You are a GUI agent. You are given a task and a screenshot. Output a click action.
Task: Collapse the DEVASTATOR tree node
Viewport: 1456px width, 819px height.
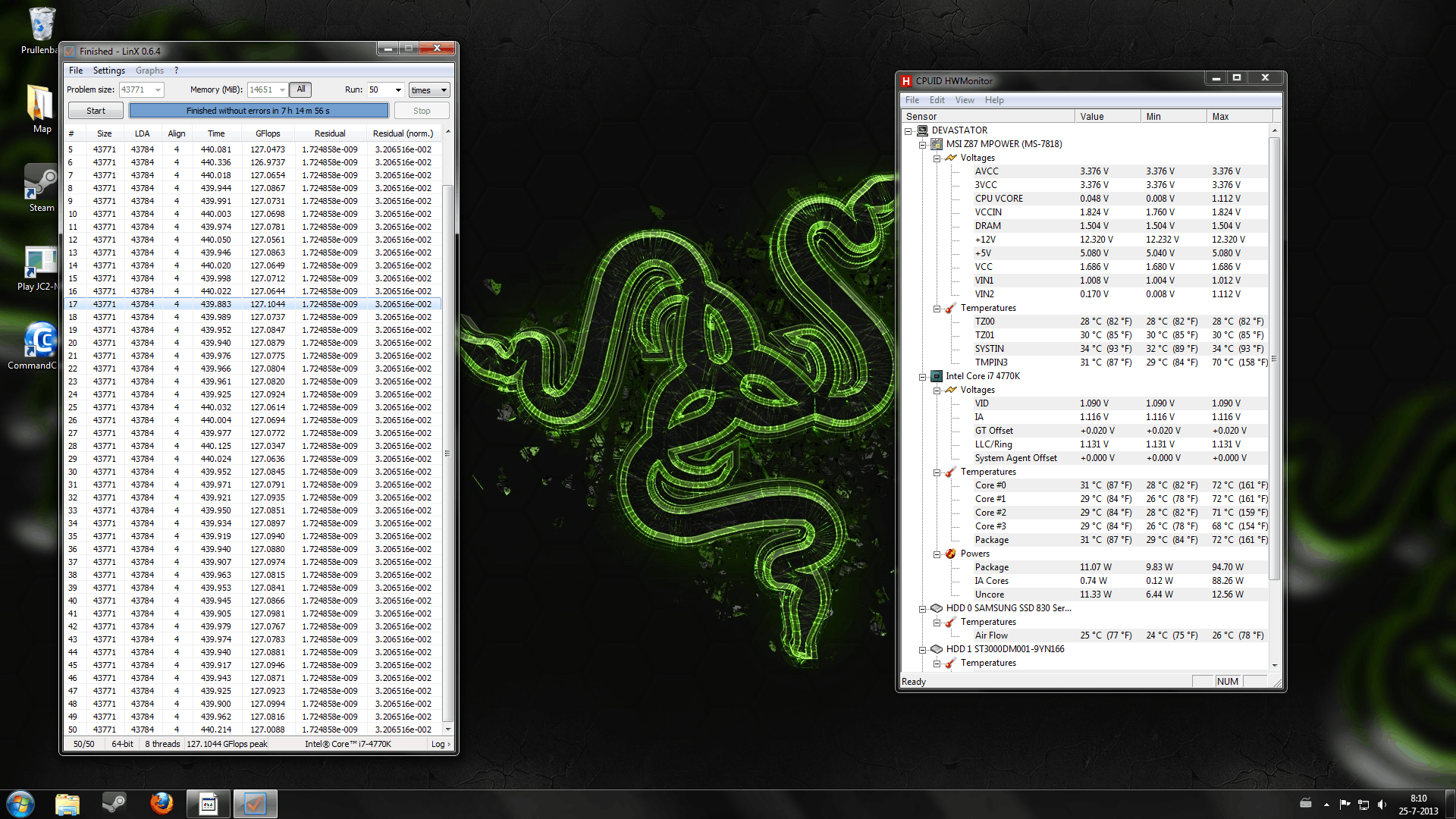coord(908,130)
